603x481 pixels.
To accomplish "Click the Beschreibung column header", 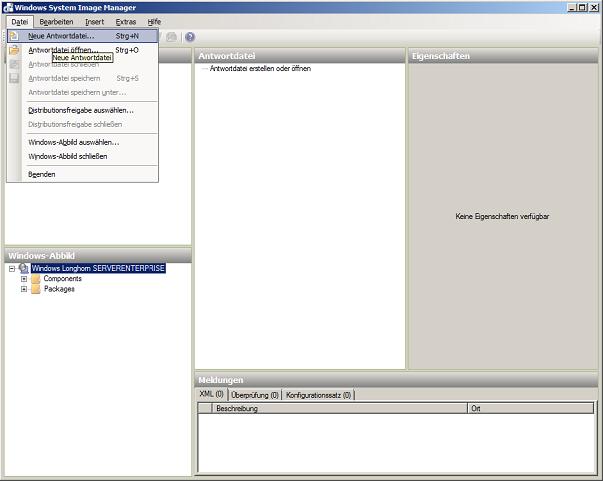I will coord(339,408).
